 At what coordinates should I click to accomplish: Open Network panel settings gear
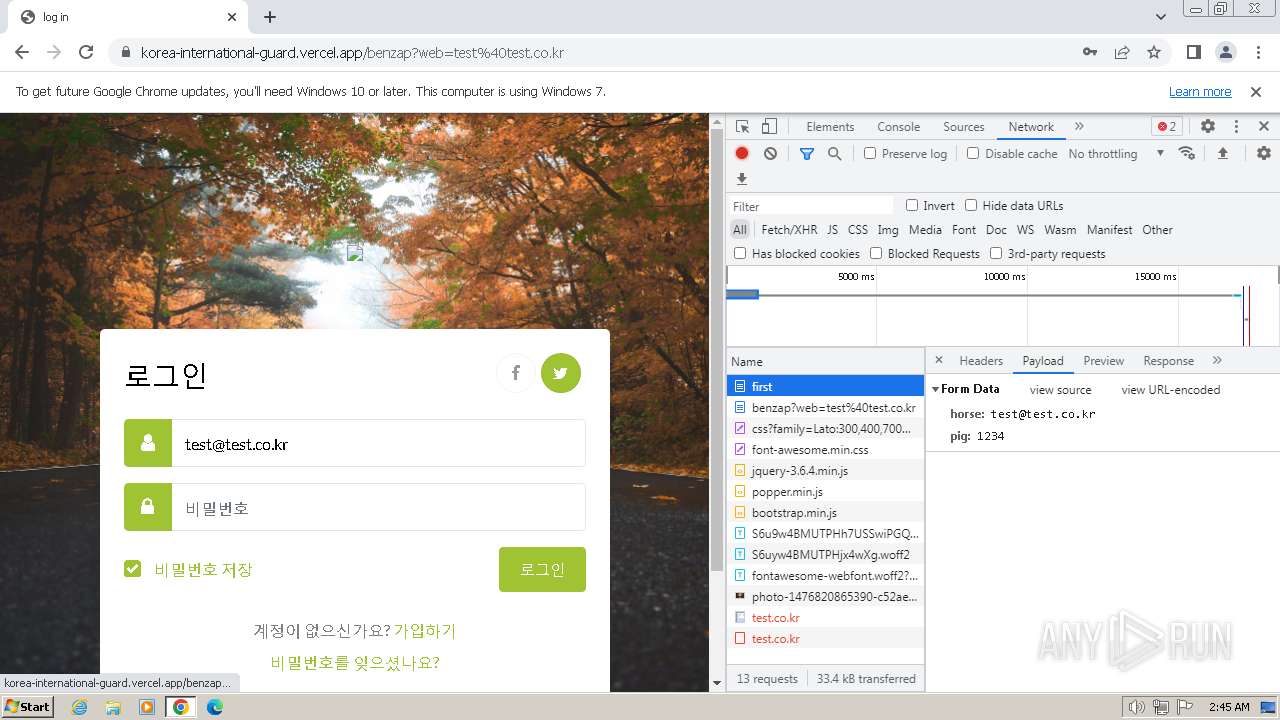[1264, 153]
